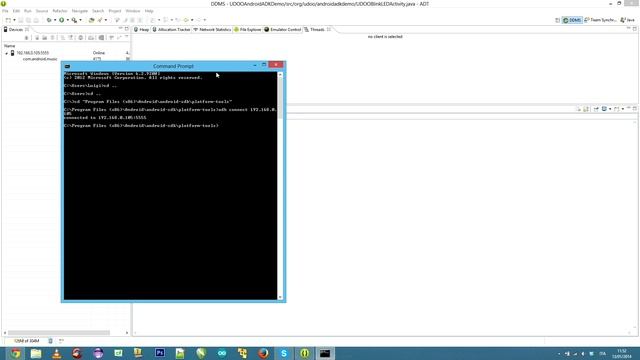Open File Explorer from the taskbar

(x=36, y=353)
